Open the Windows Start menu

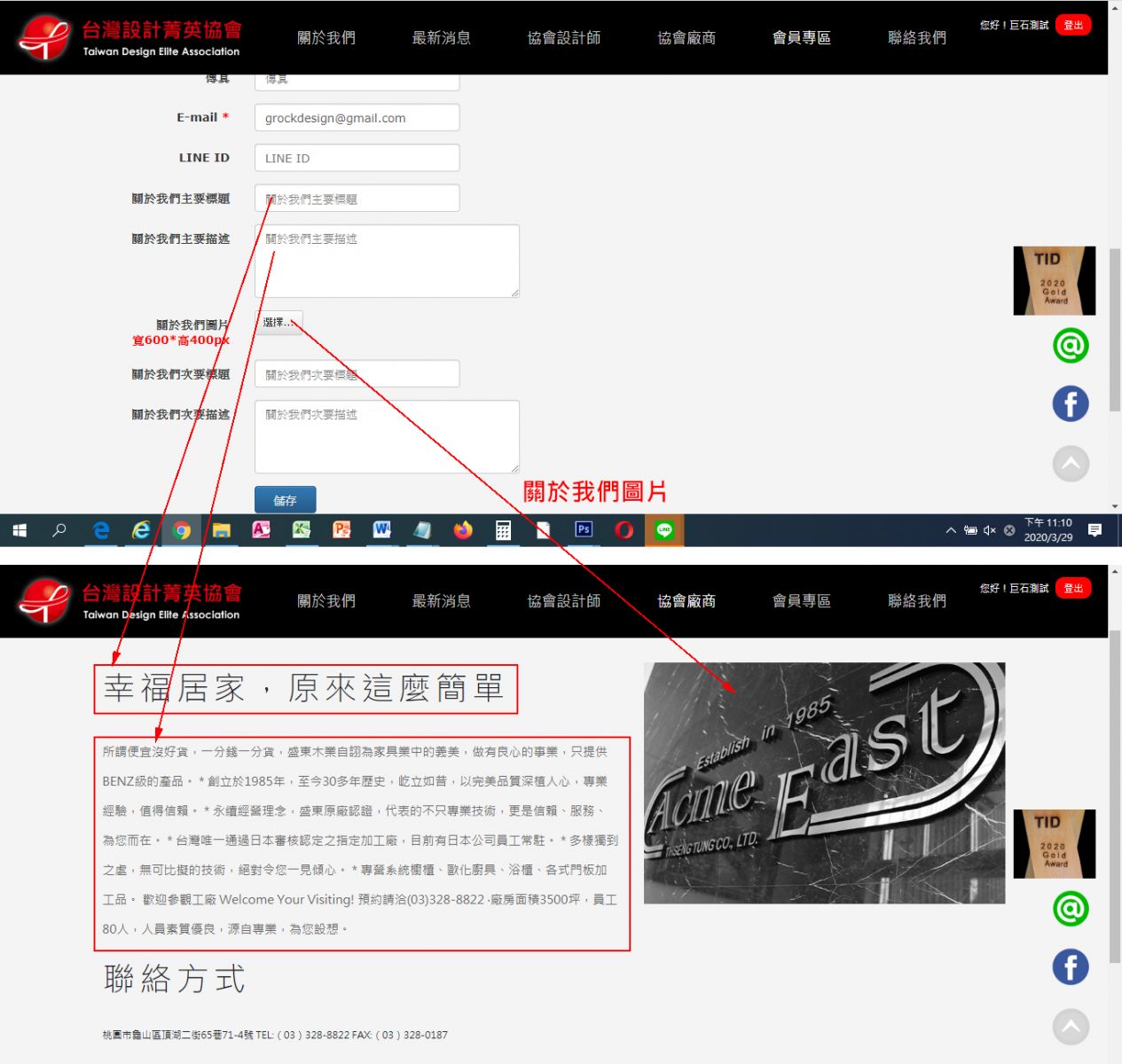click(x=20, y=530)
